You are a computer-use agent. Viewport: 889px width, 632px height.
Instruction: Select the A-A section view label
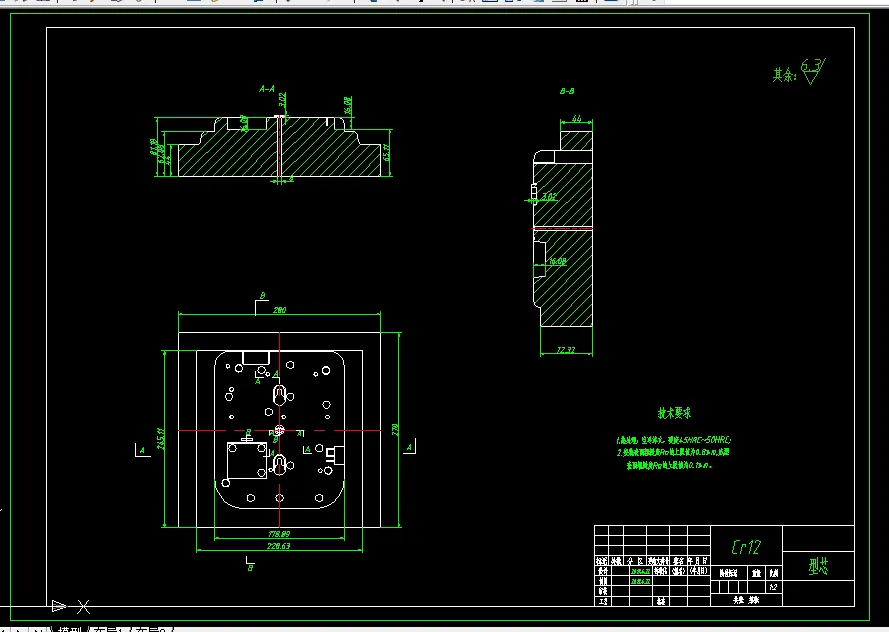266,89
